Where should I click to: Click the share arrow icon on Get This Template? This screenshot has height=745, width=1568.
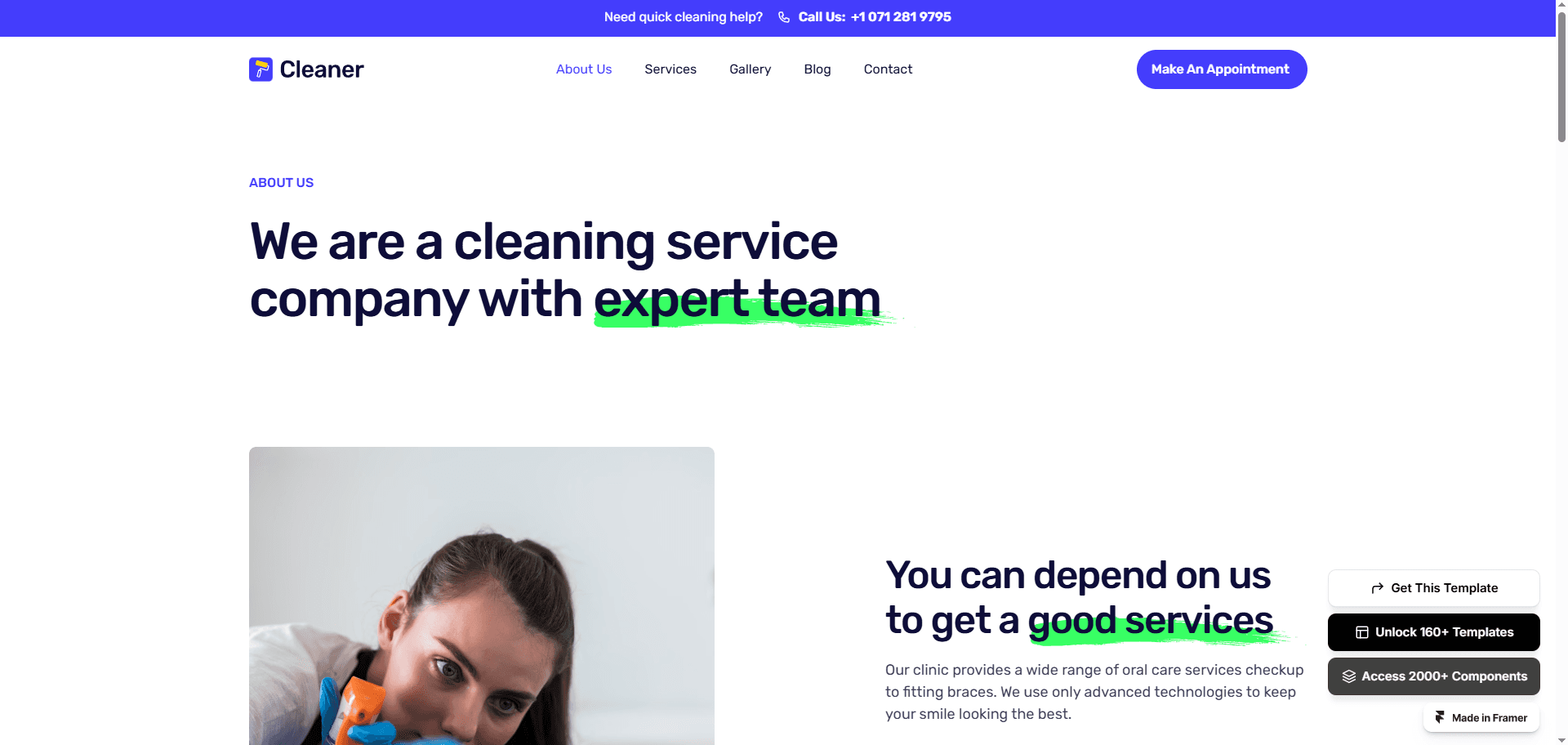click(x=1377, y=588)
